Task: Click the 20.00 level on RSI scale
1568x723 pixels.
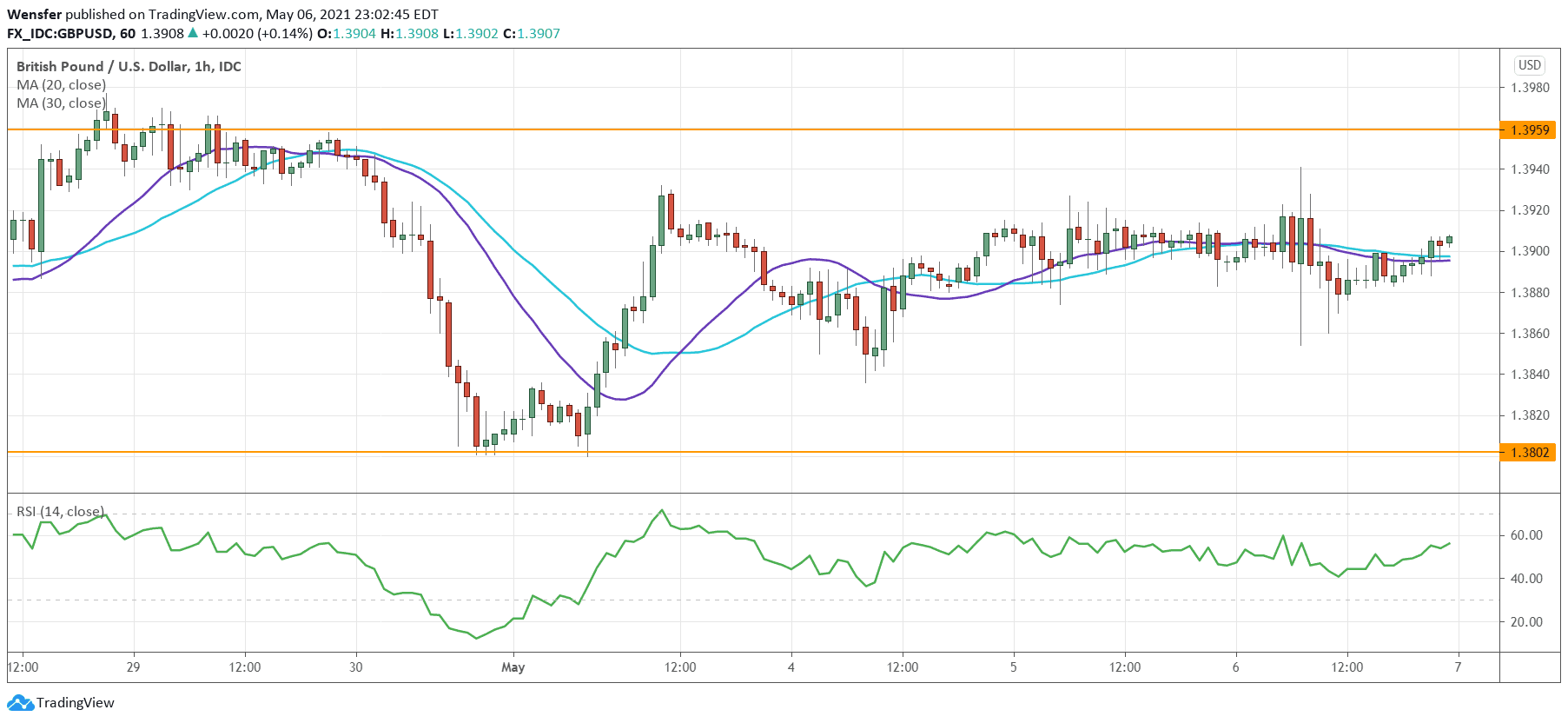Action: (1526, 622)
